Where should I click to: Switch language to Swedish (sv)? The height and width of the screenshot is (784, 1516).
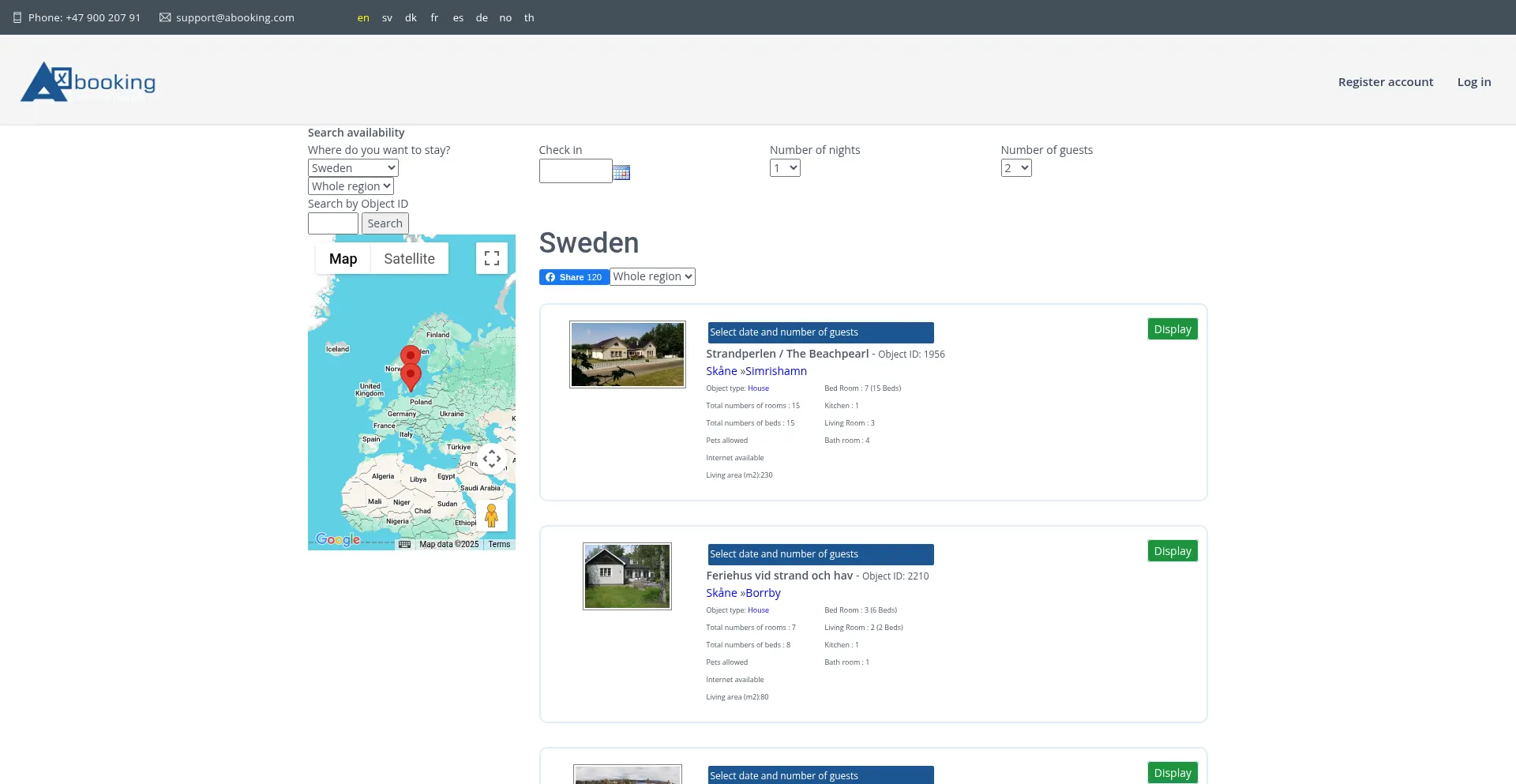coord(387,17)
